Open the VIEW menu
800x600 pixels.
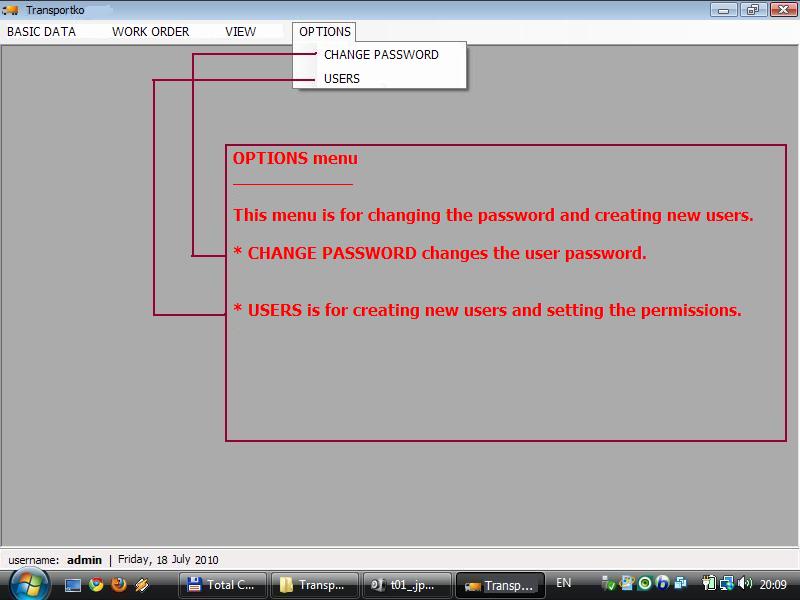click(240, 32)
